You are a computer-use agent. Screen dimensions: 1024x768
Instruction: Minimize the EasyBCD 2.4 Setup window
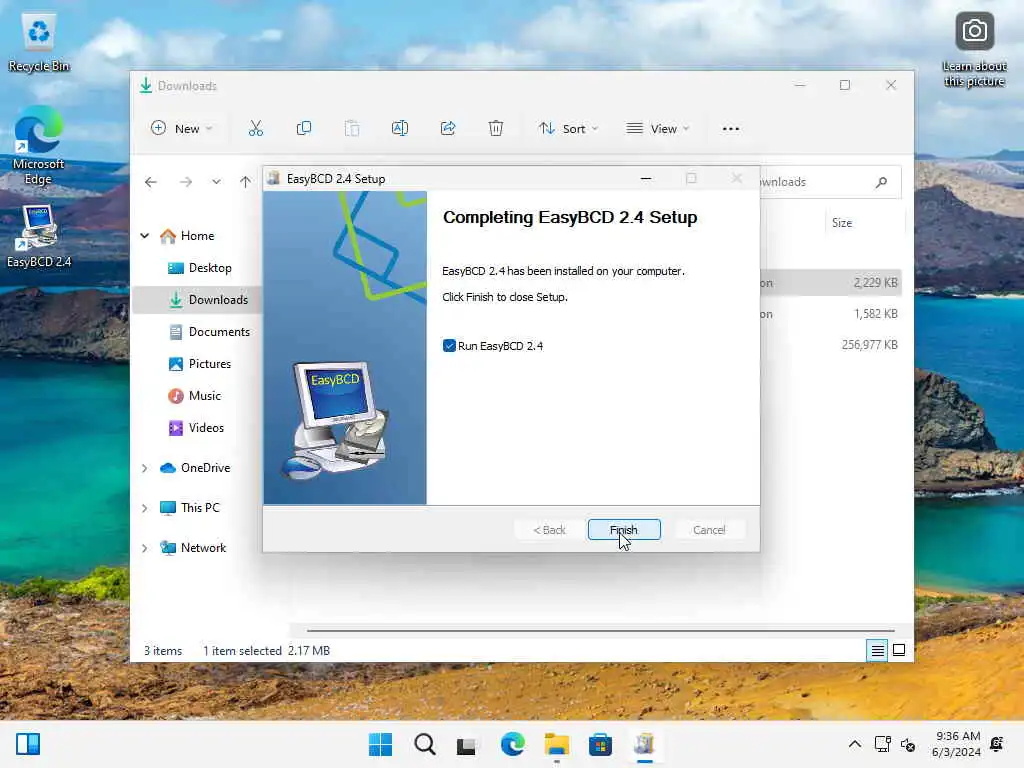[x=646, y=178]
